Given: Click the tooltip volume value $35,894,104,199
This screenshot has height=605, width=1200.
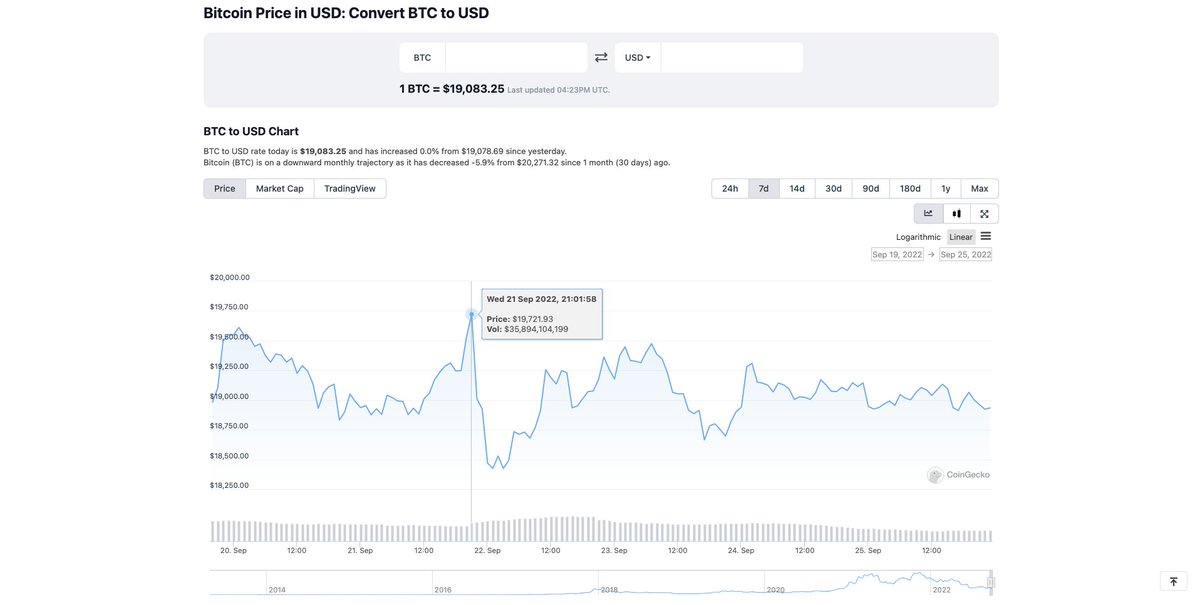Looking at the screenshot, I should [536, 329].
